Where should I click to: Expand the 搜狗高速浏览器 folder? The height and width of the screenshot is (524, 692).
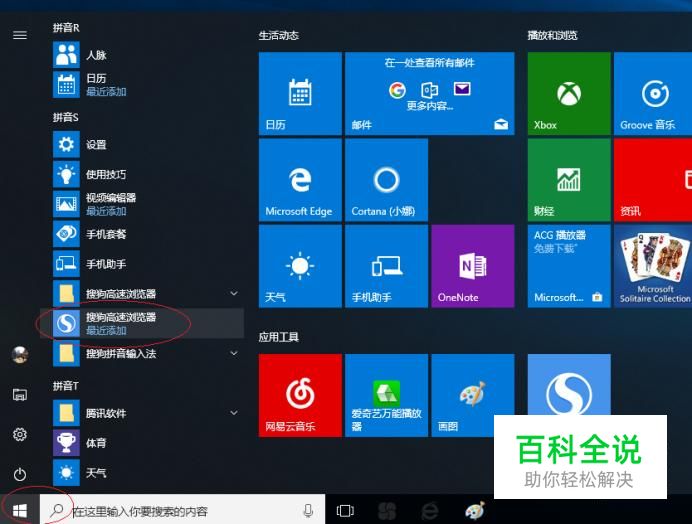click(141, 294)
